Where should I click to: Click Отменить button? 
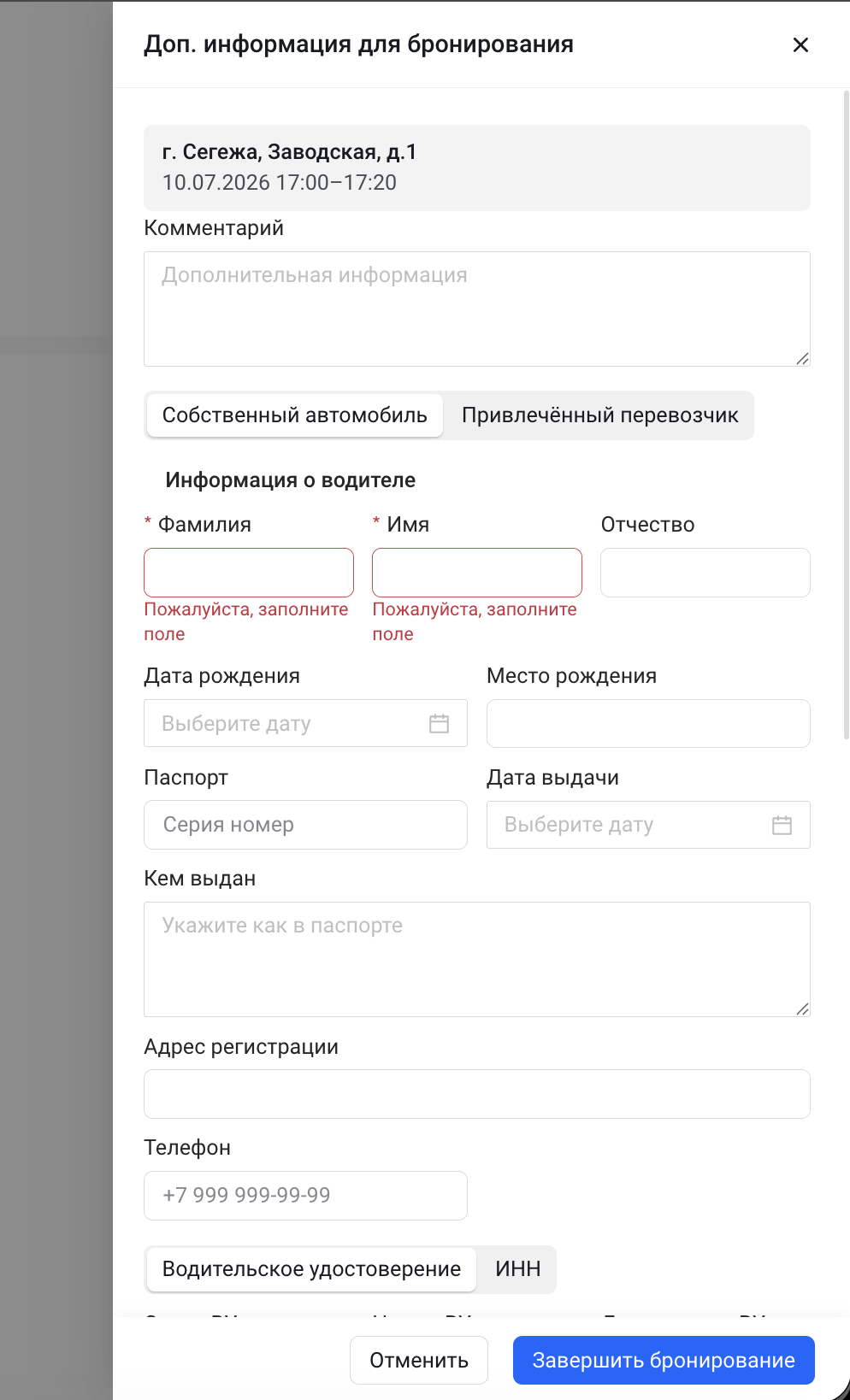(x=419, y=1360)
